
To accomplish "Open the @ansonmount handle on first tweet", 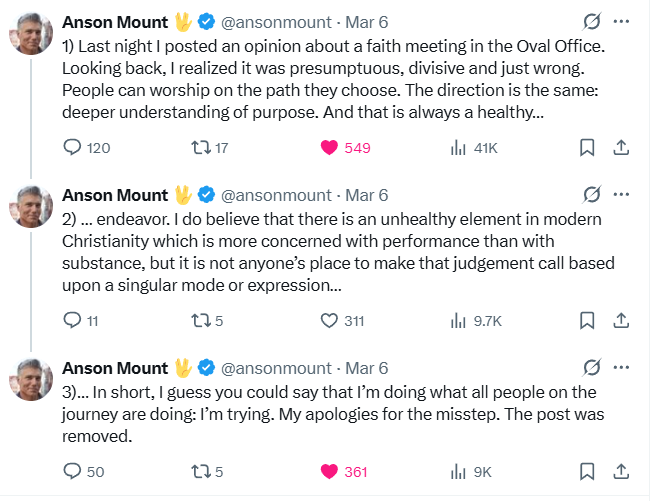I will click(275, 21).
